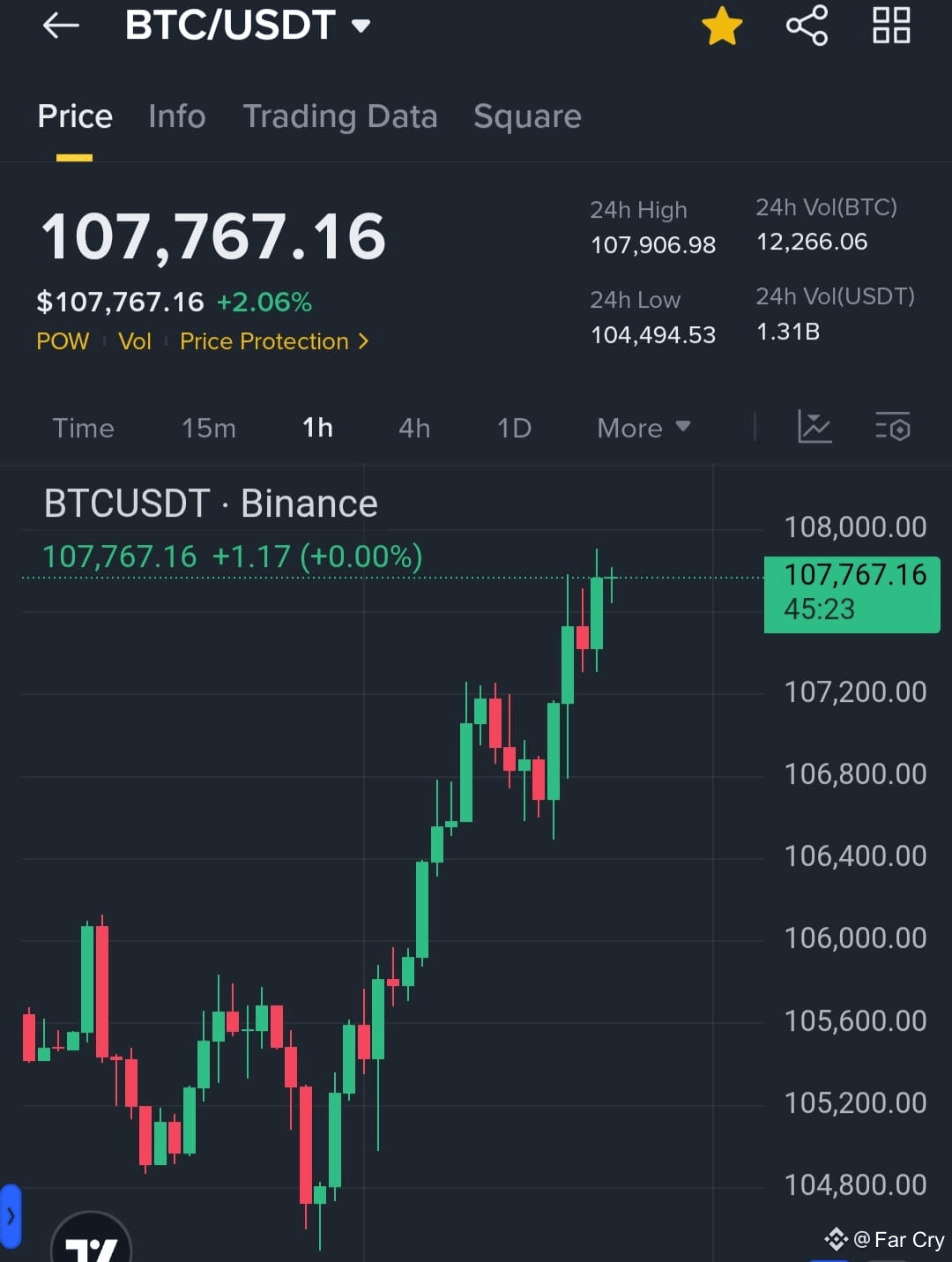Select the 15m timeframe
Viewport: 952px width, 1262px height.
209,428
